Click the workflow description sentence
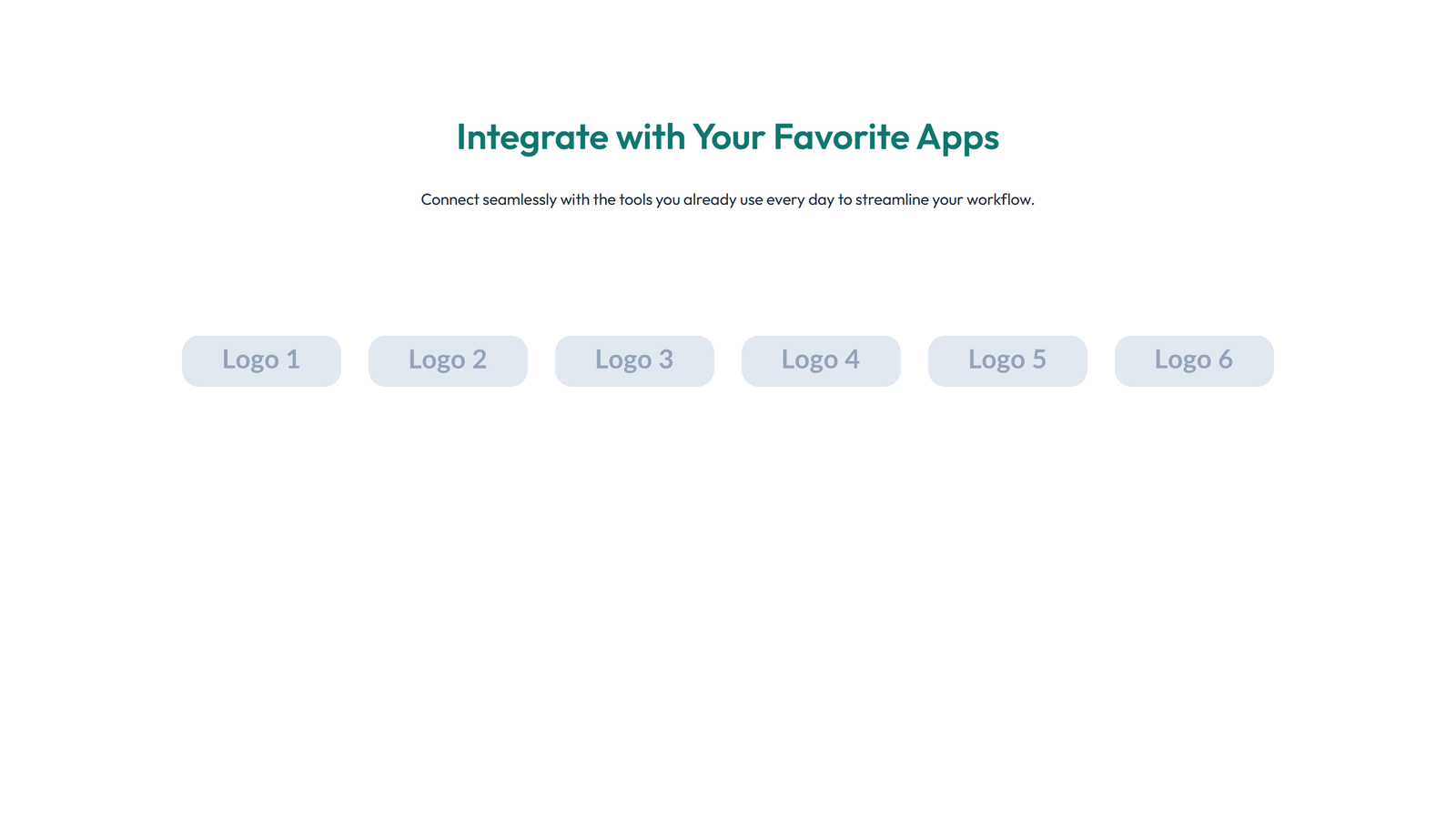 [728, 199]
